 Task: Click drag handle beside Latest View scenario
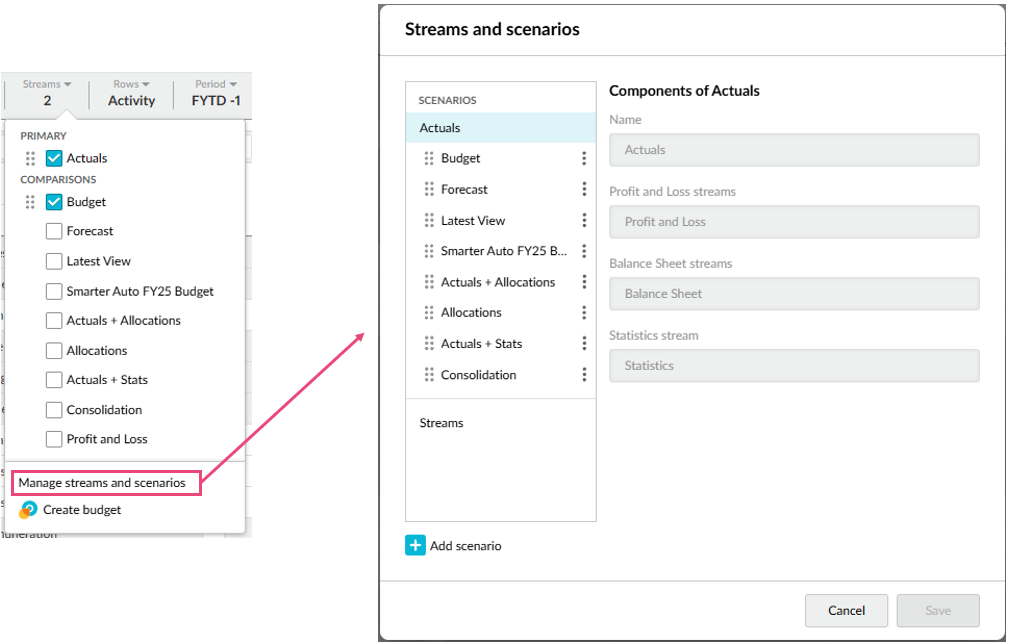[x=429, y=221]
